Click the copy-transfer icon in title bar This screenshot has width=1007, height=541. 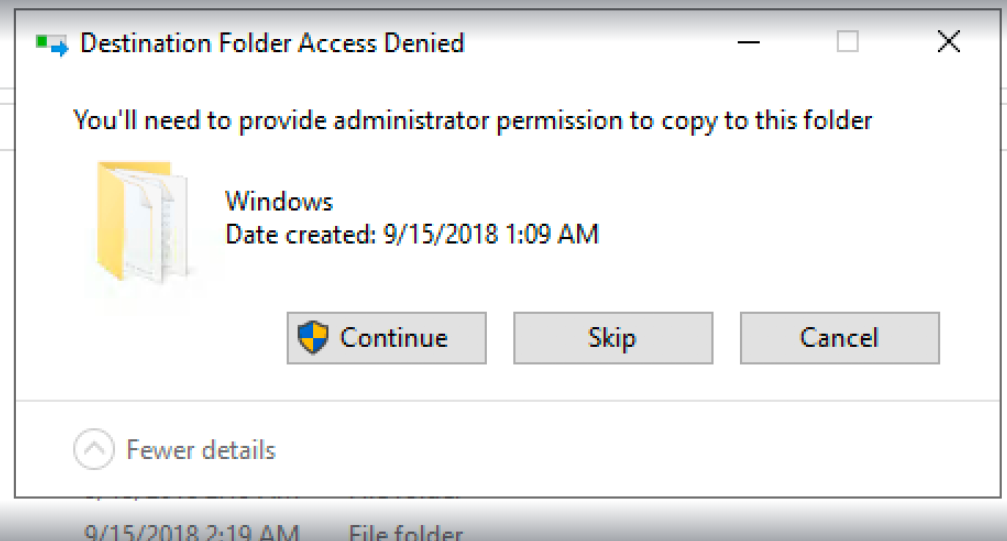[52, 44]
